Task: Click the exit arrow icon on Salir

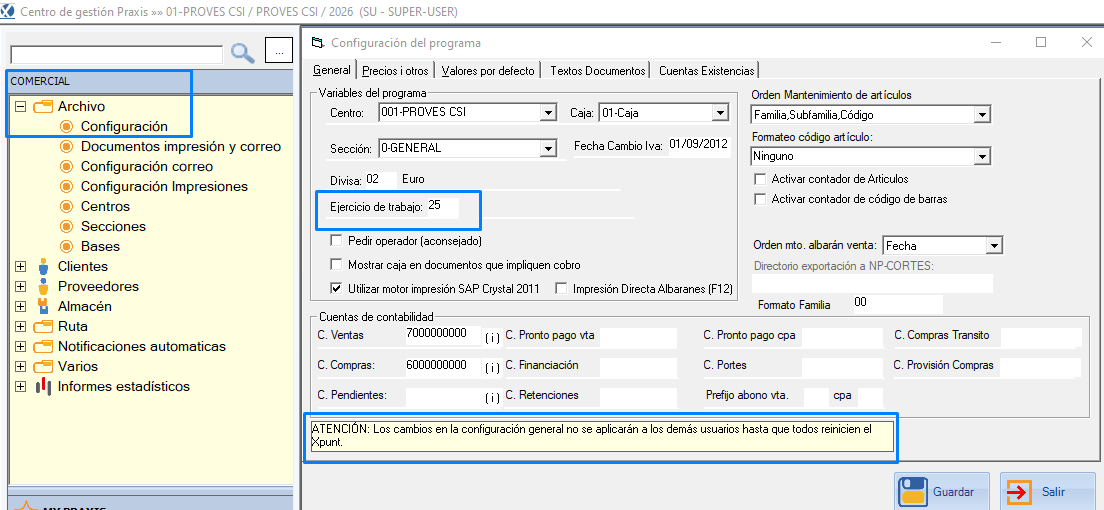Action: pos(1019,492)
